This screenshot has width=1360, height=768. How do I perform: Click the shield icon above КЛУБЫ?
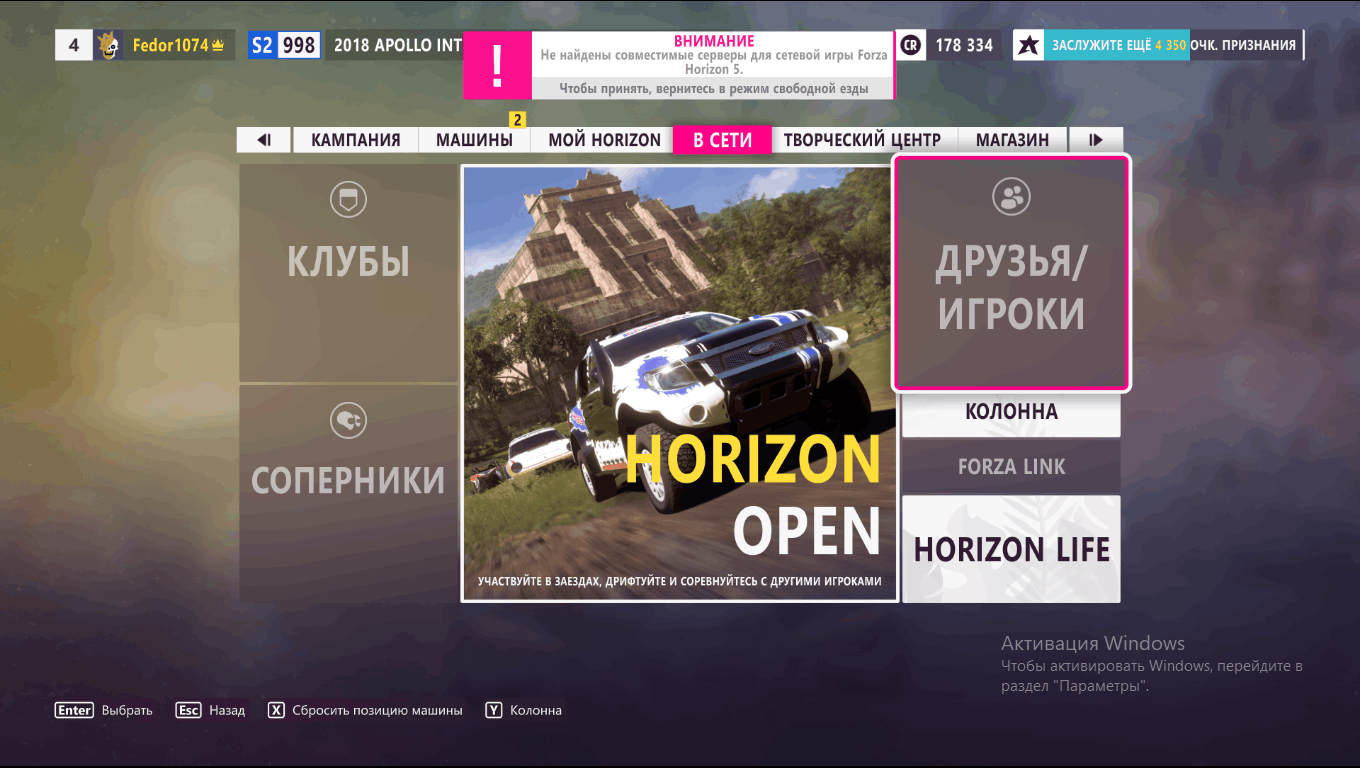(x=348, y=199)
